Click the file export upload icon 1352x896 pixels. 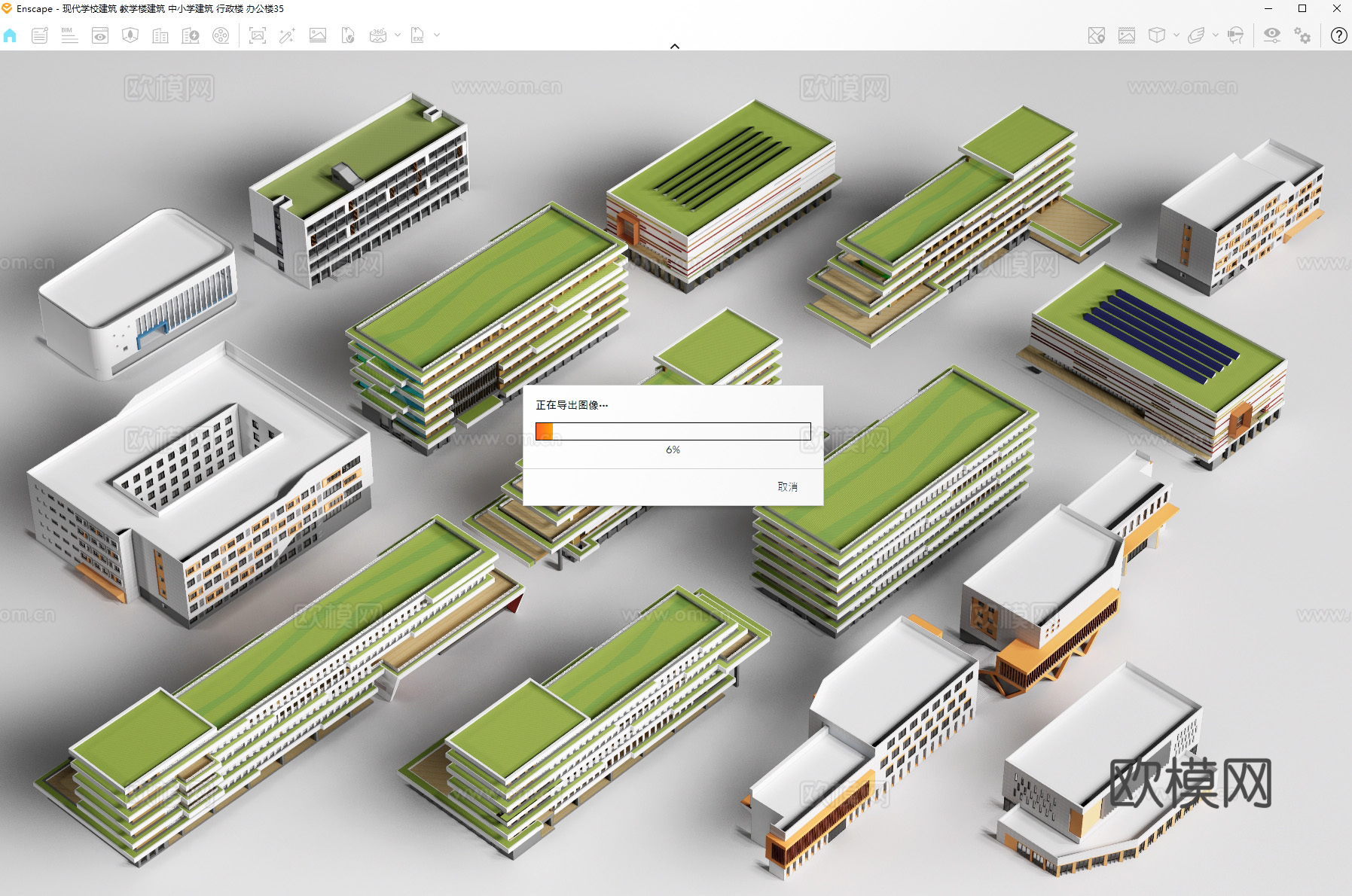347,35
